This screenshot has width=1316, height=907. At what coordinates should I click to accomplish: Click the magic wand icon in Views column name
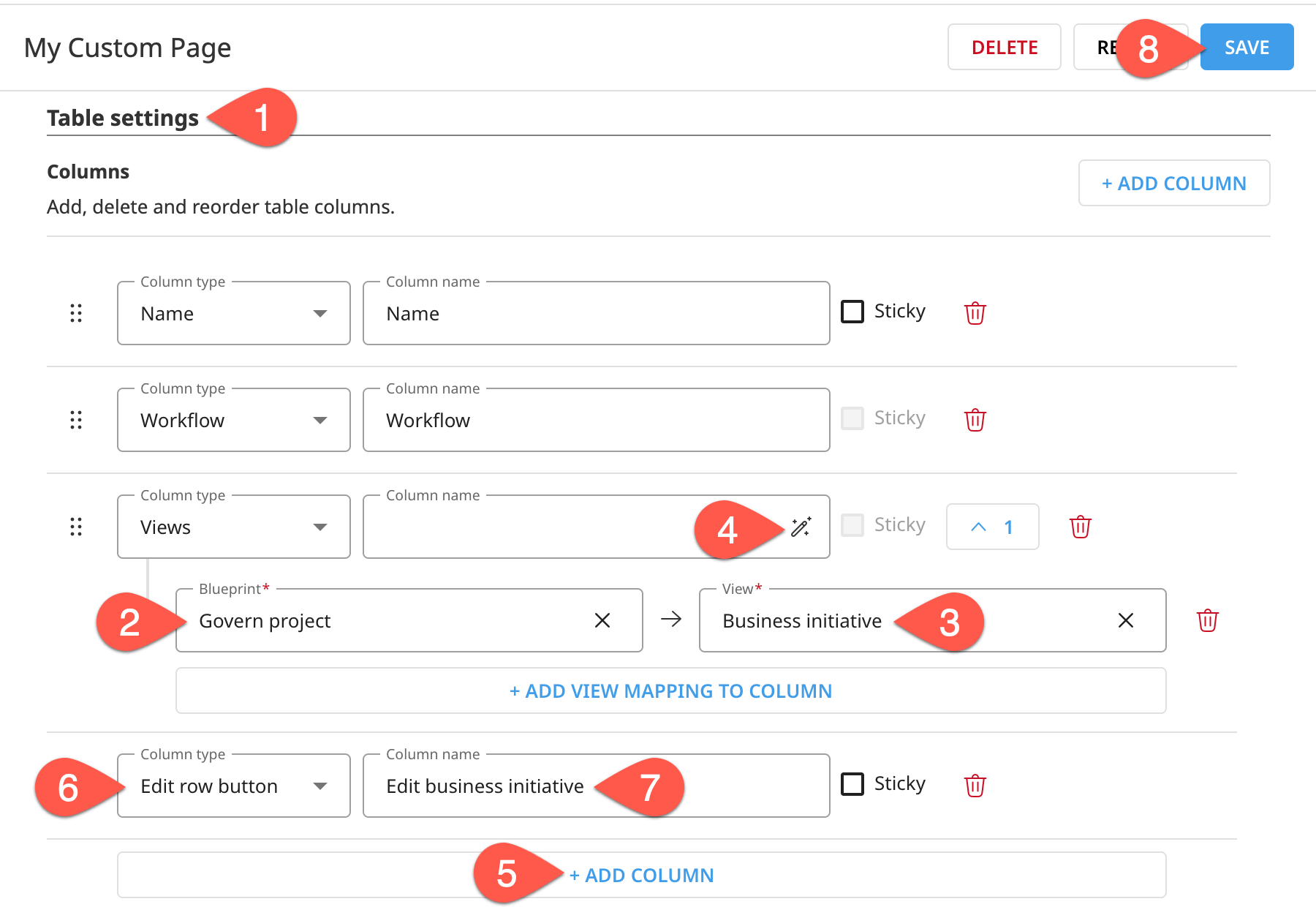(x=802, y=526)
